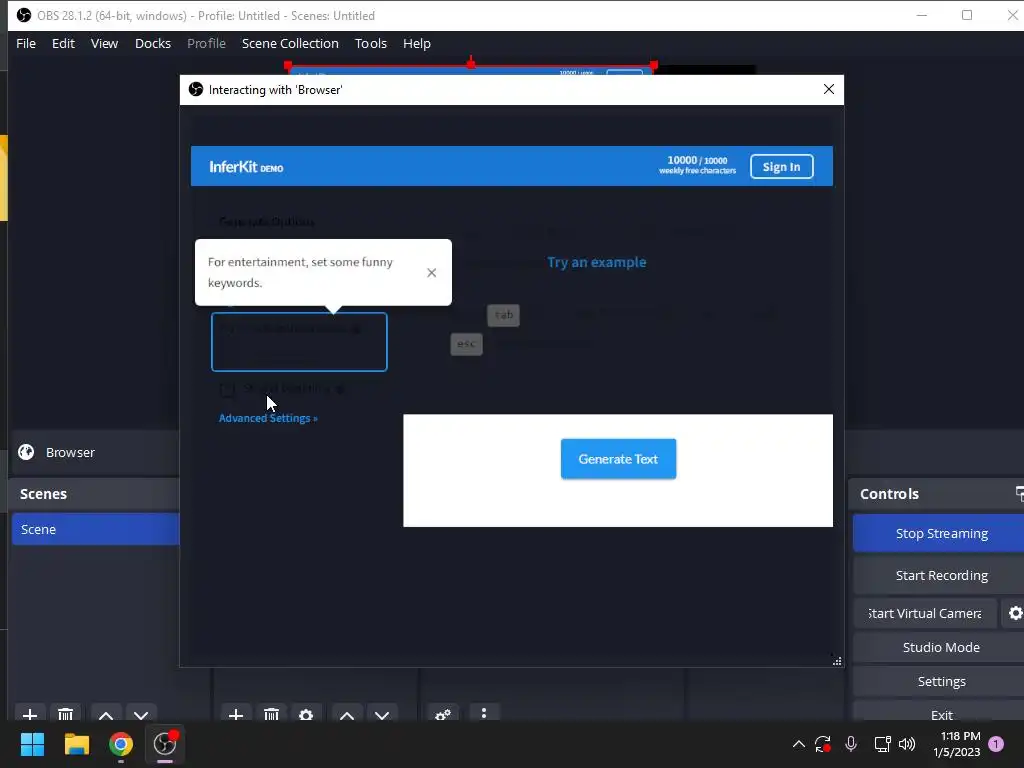Open the Docks menu
This screenshot has width=1024, height=768.
pyautogui.click(x=153, y=43)
